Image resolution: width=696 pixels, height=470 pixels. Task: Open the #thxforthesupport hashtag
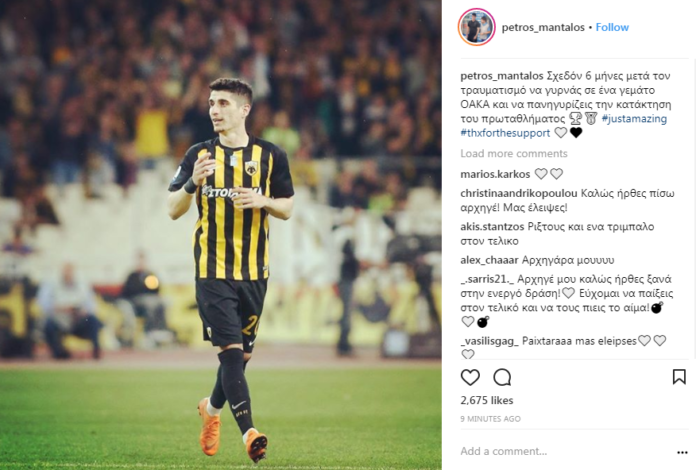pyautogui.click(x=505, y=133)
